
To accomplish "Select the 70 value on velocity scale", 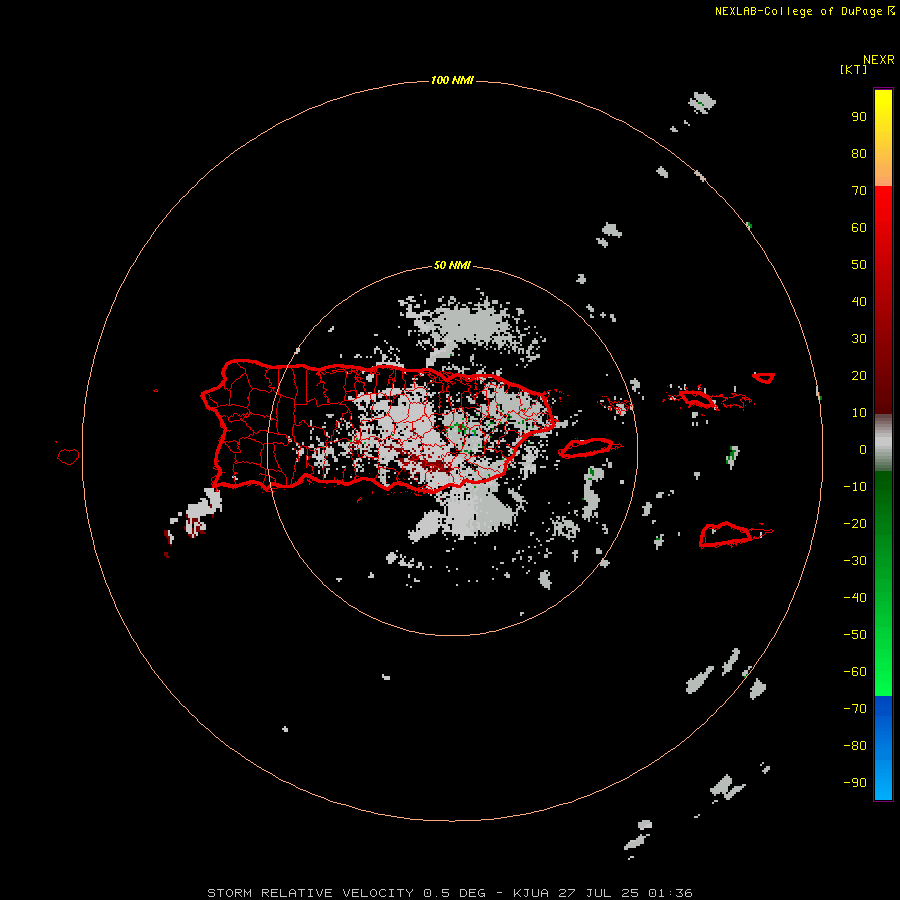I will coord(859,191).
